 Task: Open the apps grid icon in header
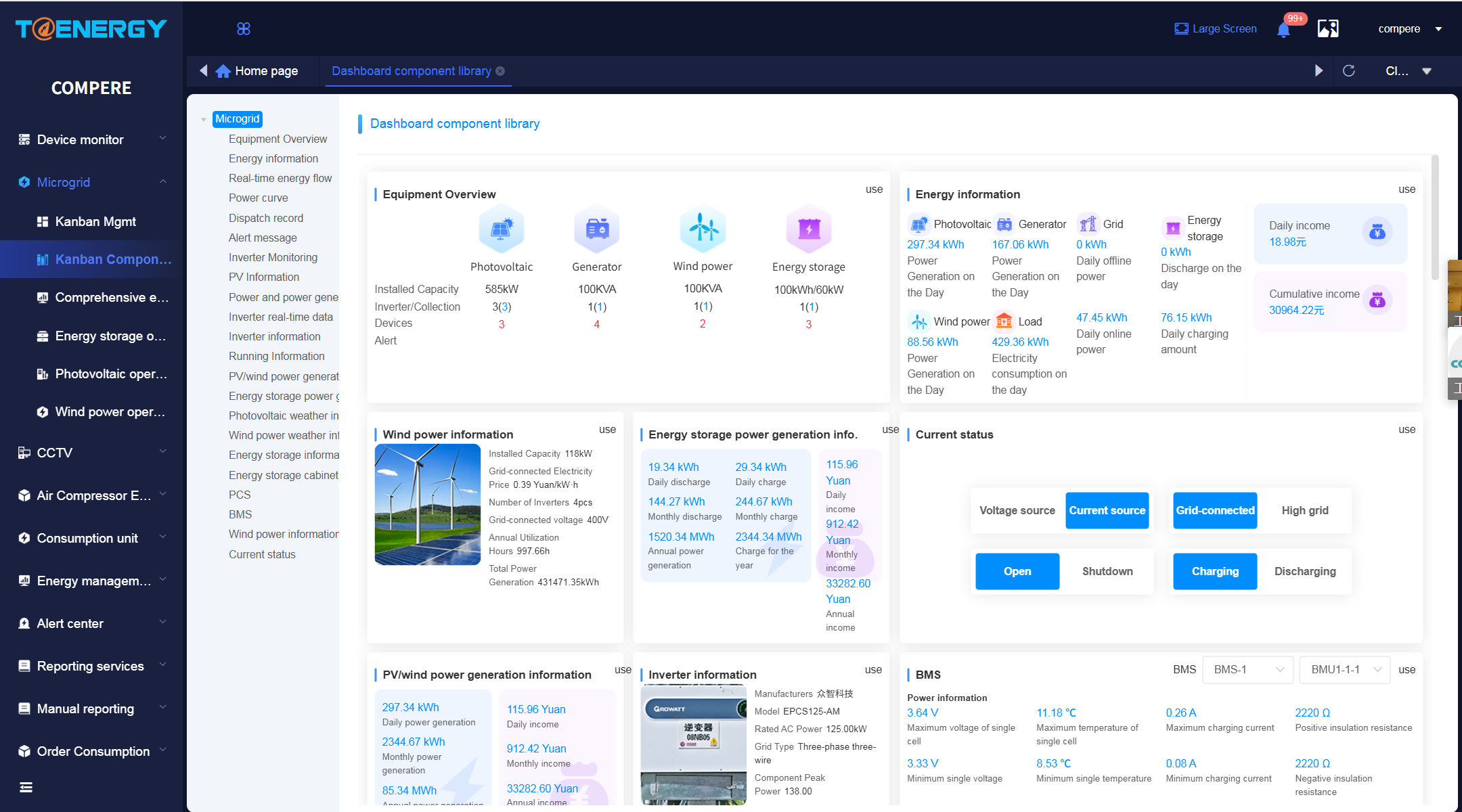pos(244,28)
